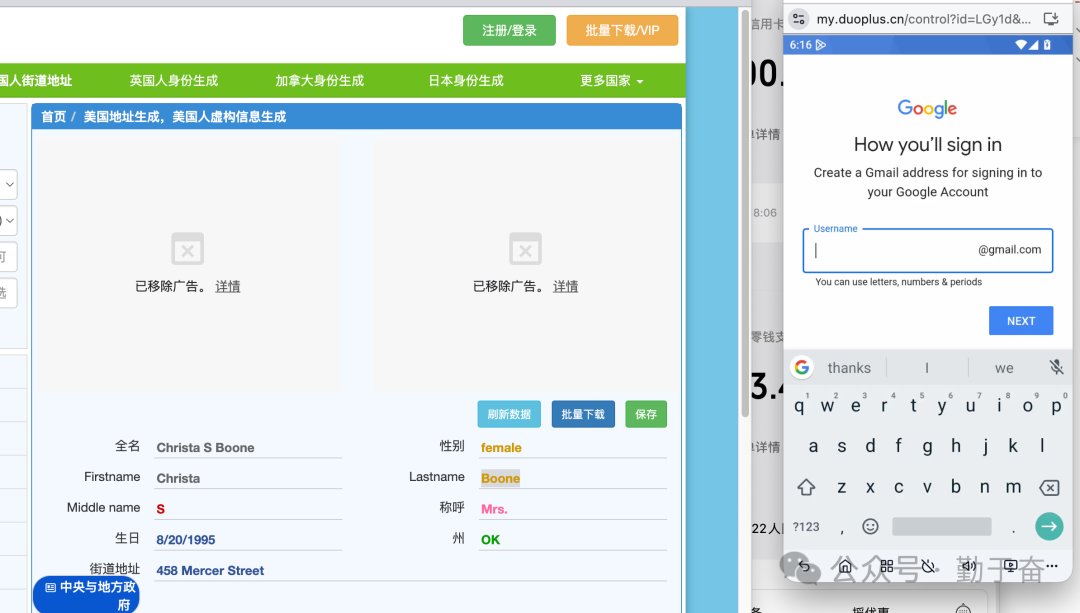Tap the g key

(x=927, y=446)
